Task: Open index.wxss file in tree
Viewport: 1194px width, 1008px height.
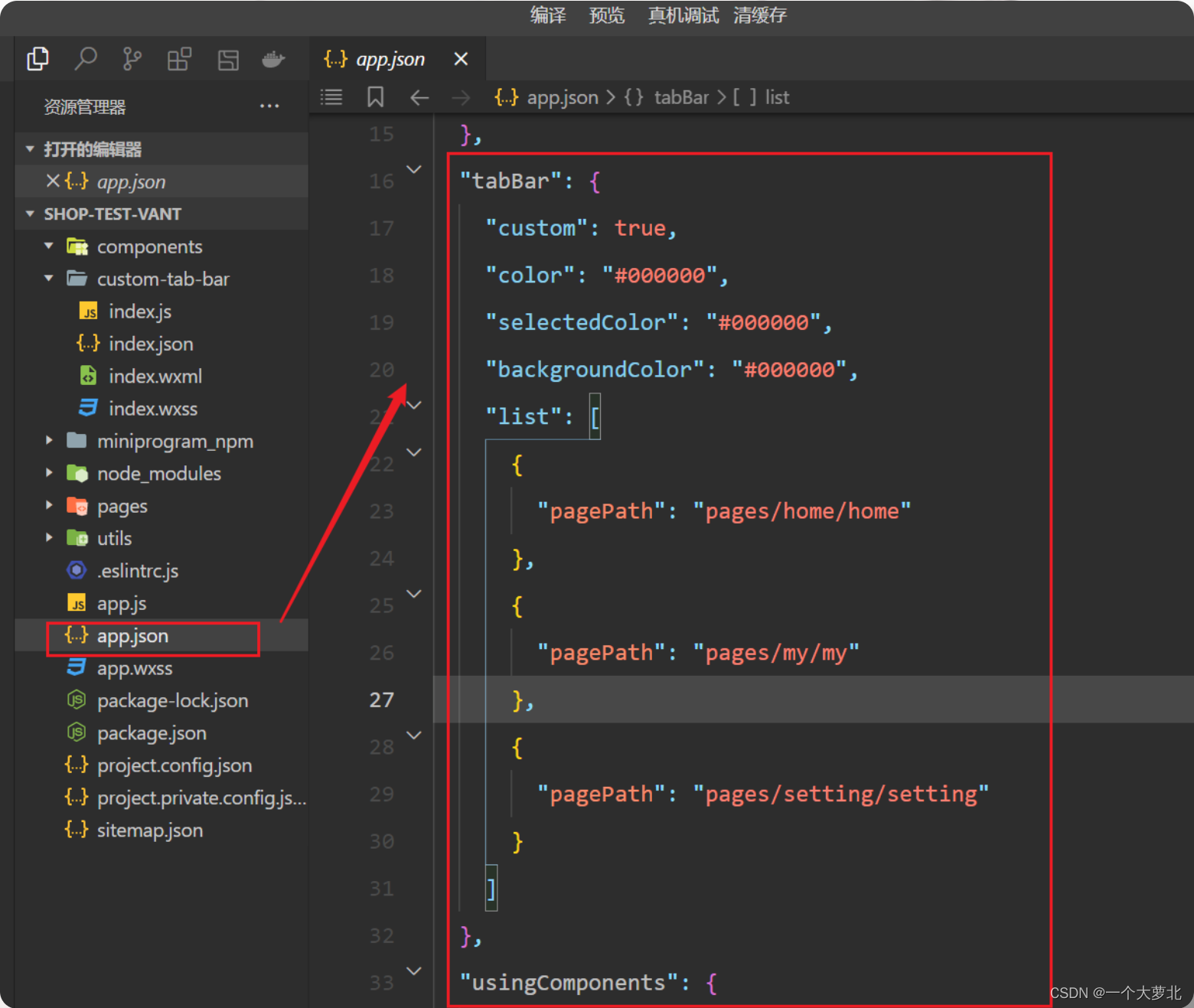Action: click(153, 409)
